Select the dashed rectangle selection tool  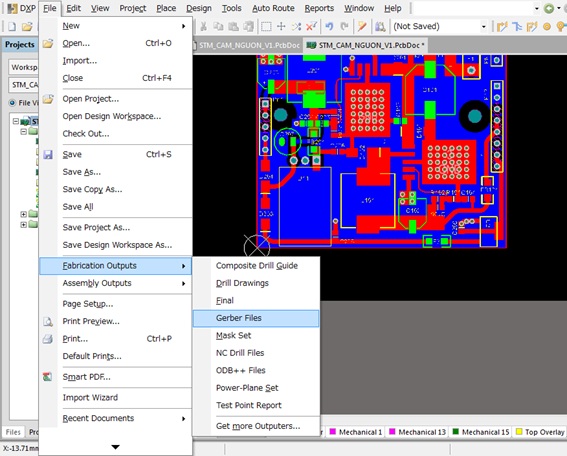tap(266, 26)
